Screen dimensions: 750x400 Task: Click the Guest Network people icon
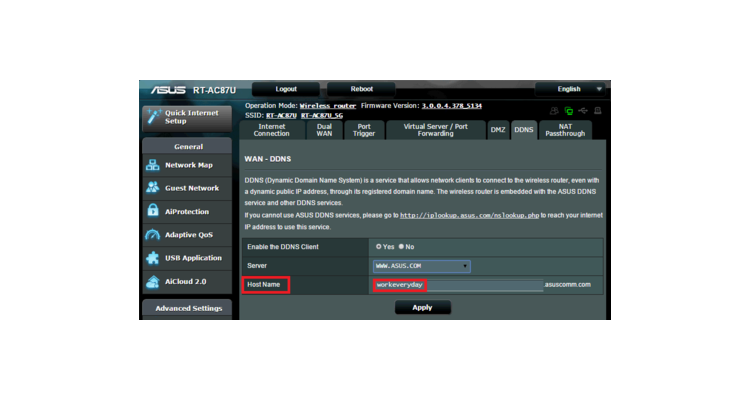(x=153, y=188)
